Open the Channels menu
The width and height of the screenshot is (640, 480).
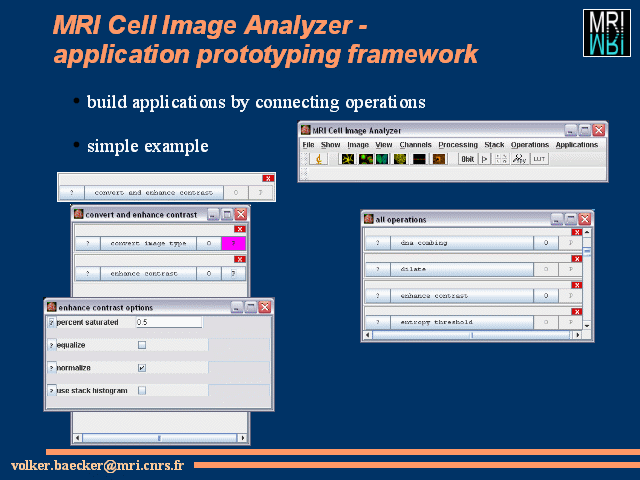coord(416,144)
